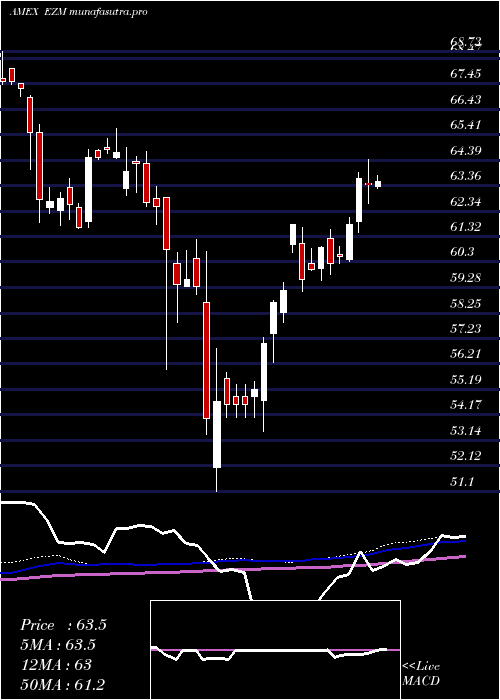Screen dimensions: 500x700
Task: Click the 58.25 price axis label
Action: [x=466, y=304]
